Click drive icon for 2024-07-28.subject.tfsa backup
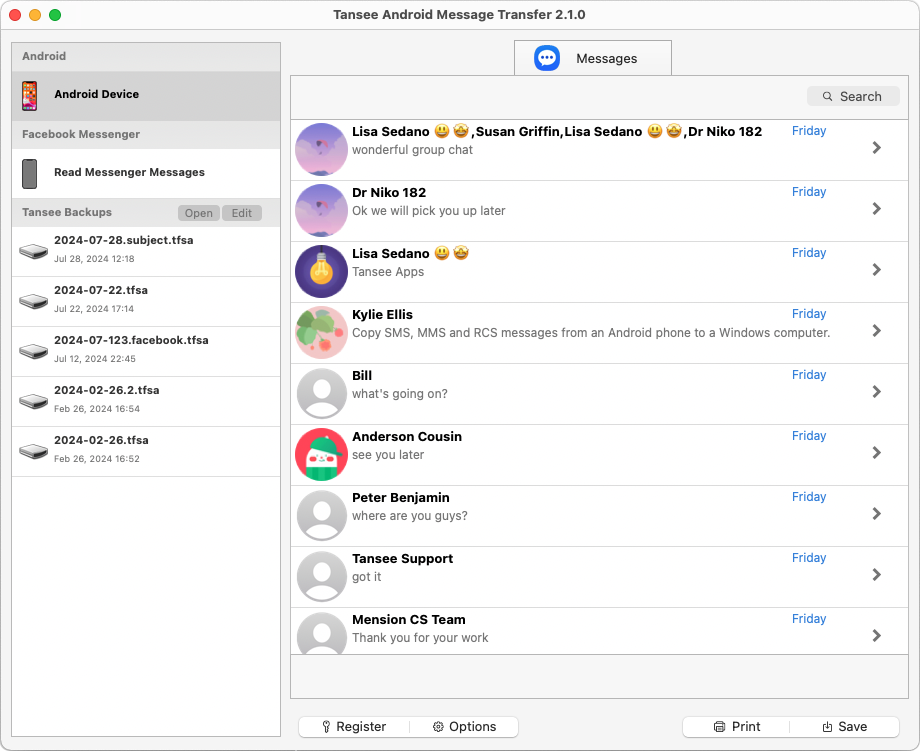This screenshot has height=751, width=920. tap(33, 252)
